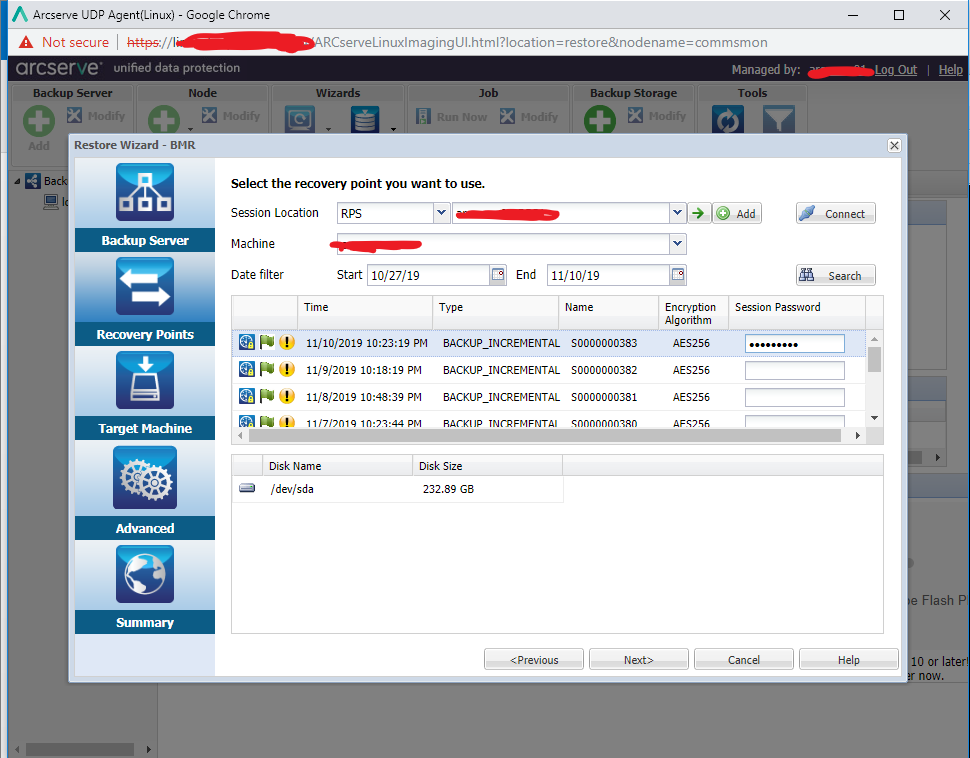Sort by the Type column header

click(496, 312)
